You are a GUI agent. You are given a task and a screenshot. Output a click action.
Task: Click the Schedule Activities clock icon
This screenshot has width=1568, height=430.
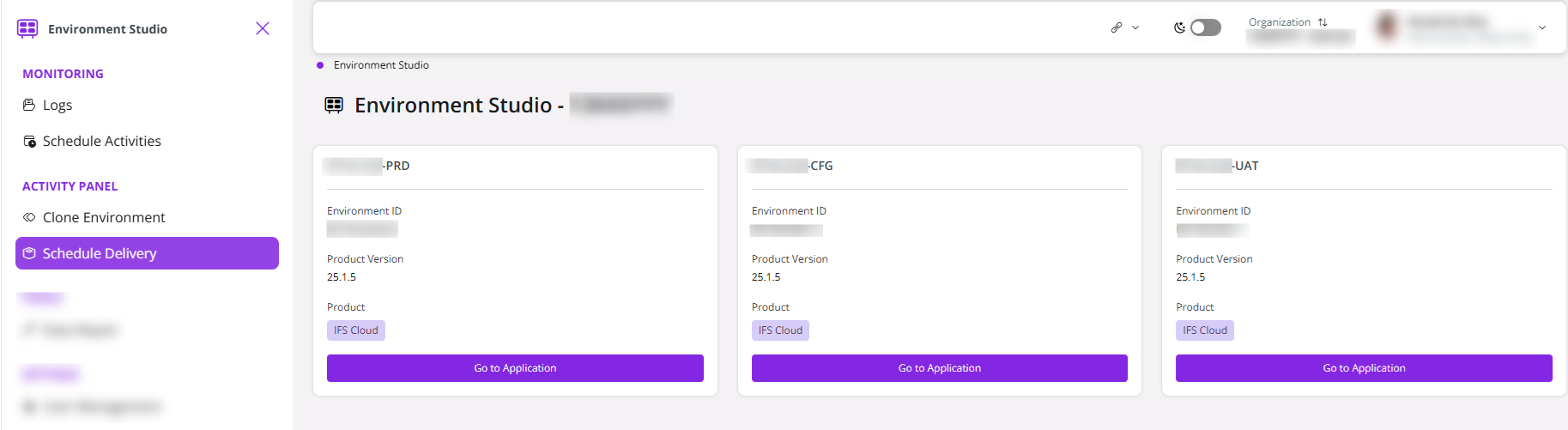point(29,141)
